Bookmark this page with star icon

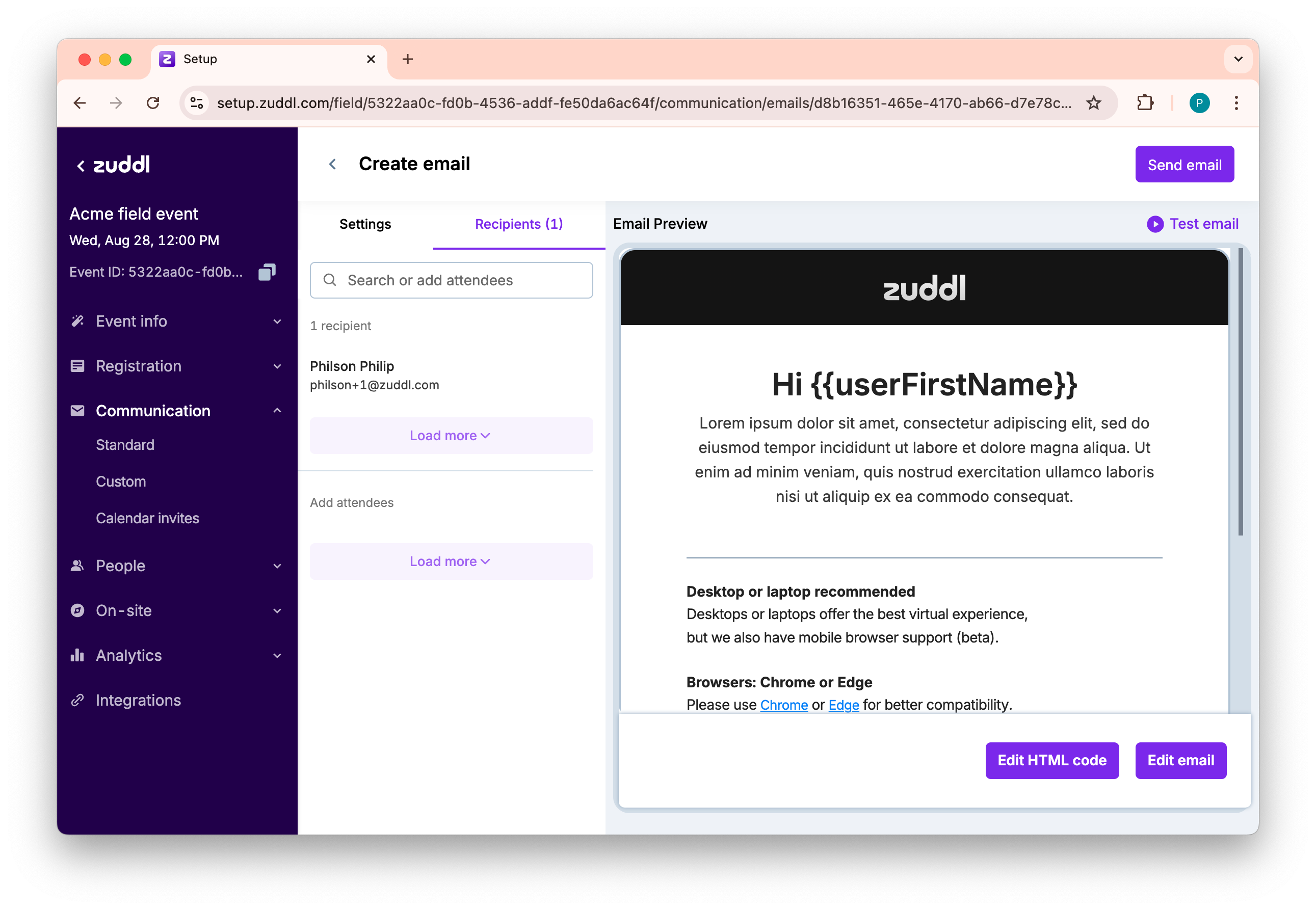(1093, 103)
